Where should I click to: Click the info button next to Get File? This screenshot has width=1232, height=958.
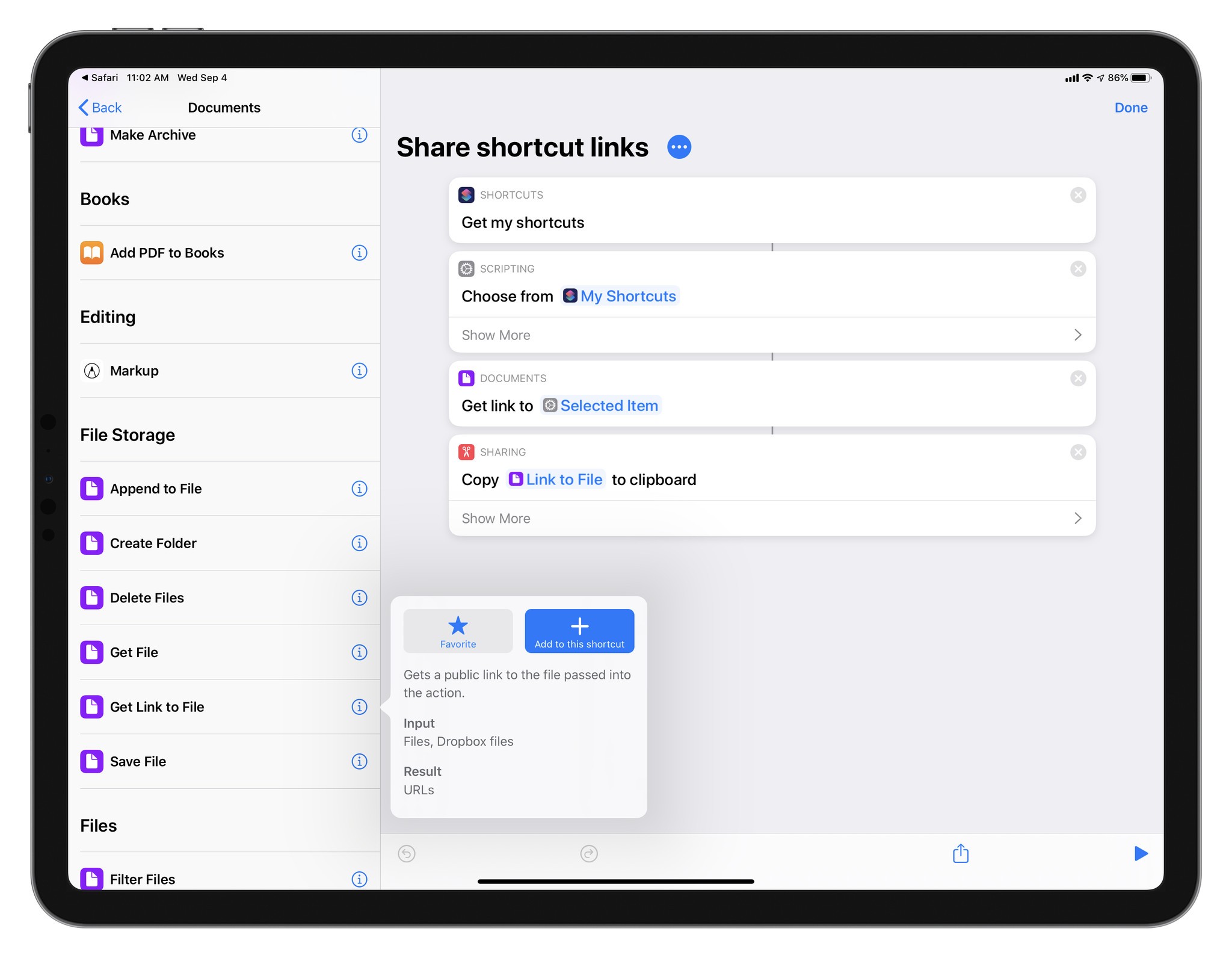[359, 653]
